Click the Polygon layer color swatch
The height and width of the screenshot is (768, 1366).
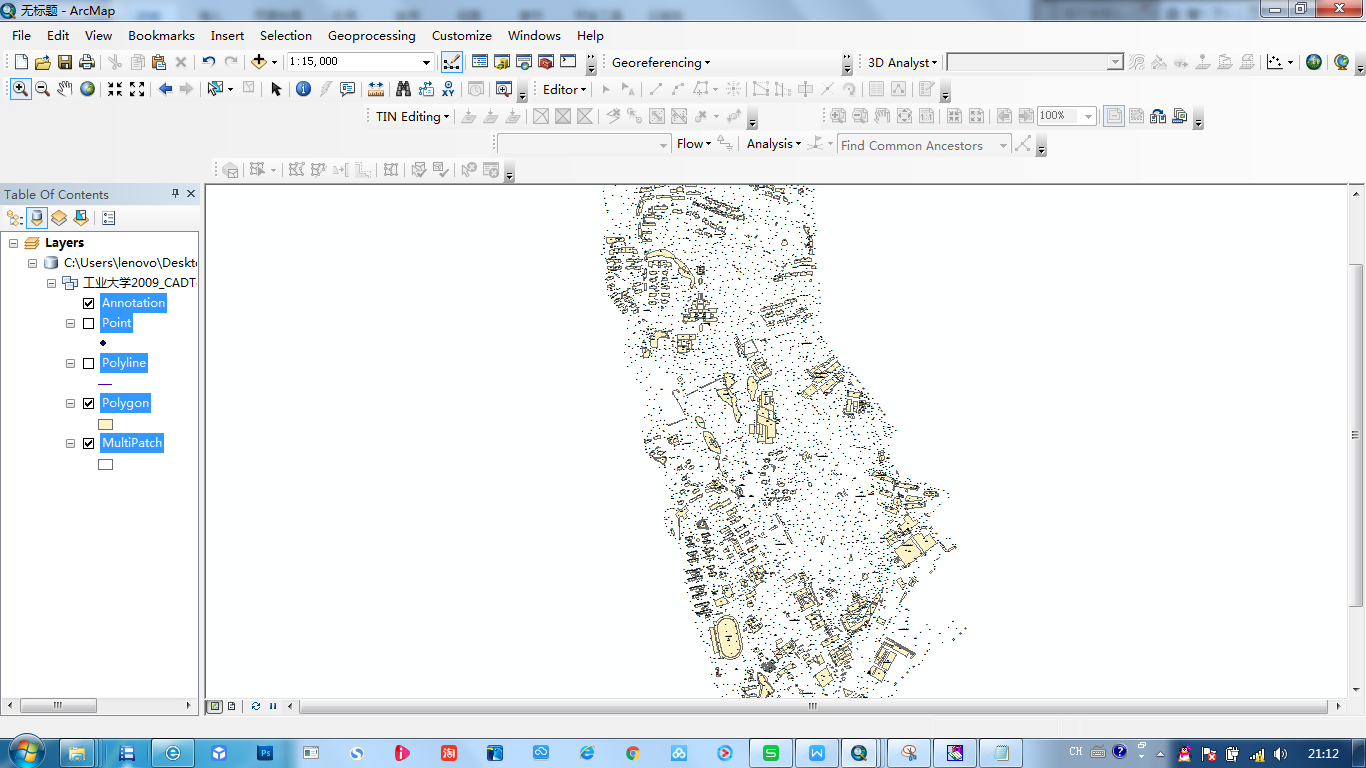pyautogui.click(x=105, y=424)
